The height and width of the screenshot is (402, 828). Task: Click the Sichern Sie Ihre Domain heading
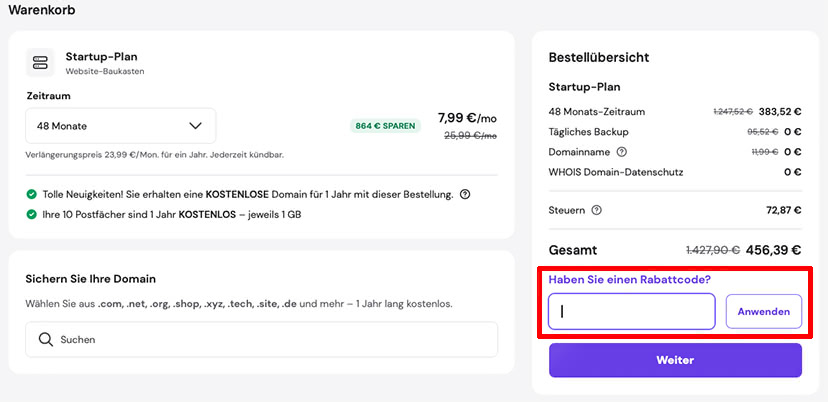click(90, 279)
